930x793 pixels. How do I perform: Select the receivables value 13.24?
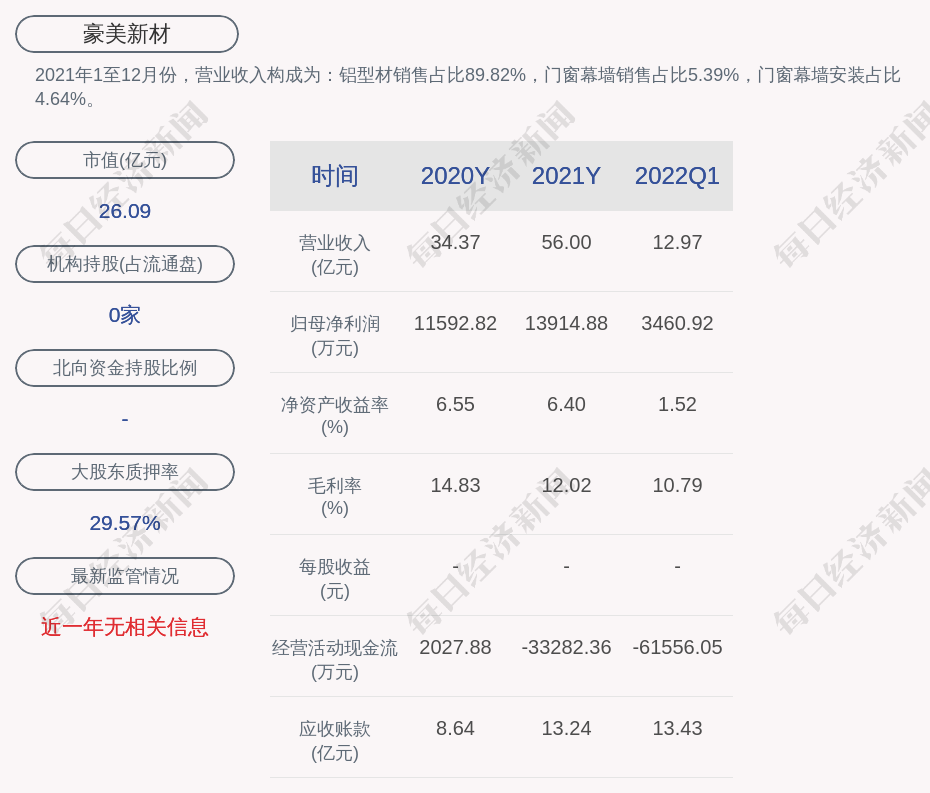[x=566, y=728]
